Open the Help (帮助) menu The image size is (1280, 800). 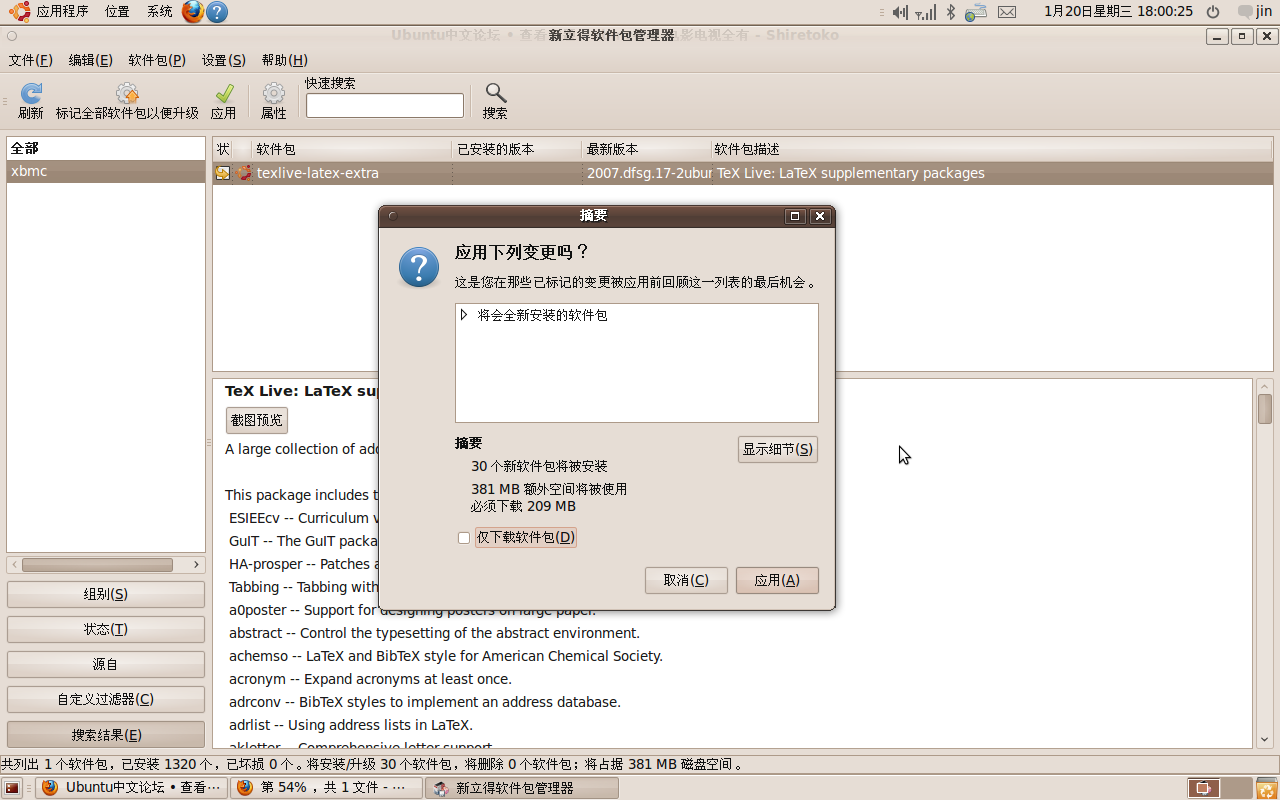(284, 60)
